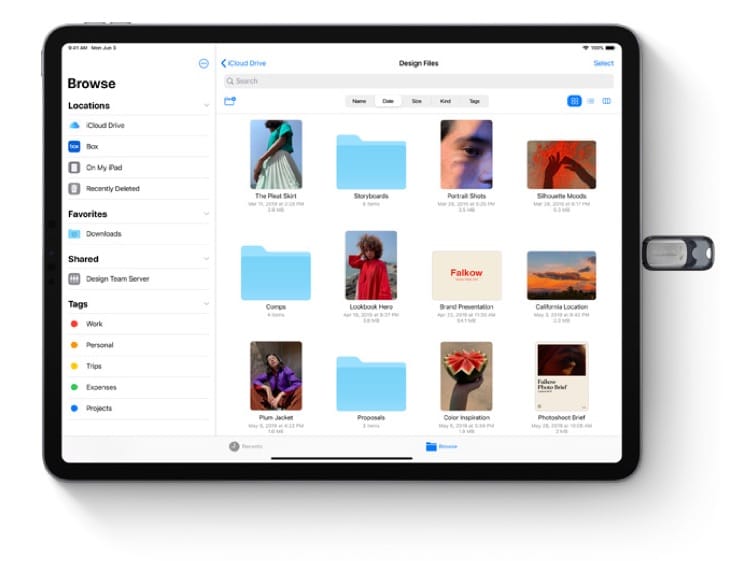
Task: Open Plum Jacket image
Action: [x=276, y=376]
